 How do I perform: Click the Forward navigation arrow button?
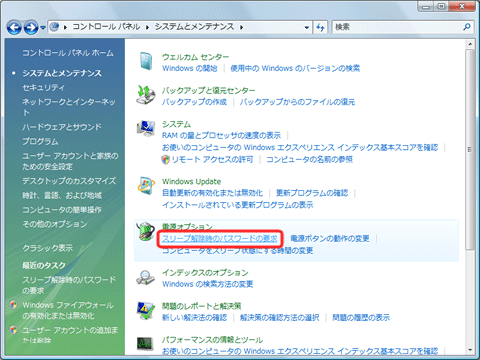coord(31,27)
